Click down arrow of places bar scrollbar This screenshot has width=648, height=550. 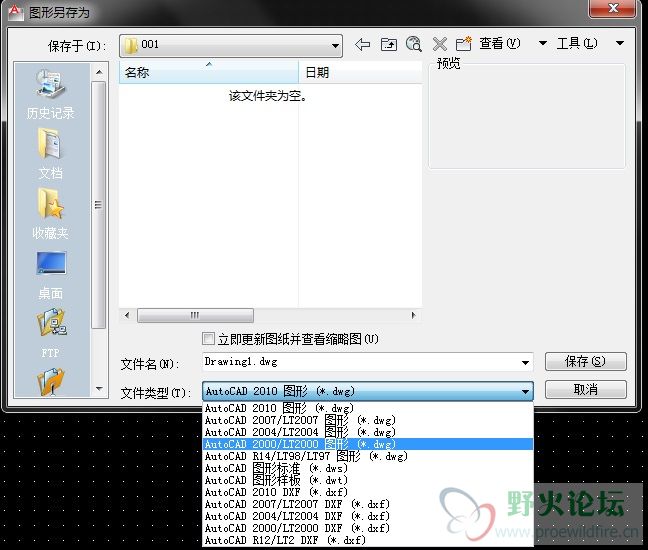point(99,388)
